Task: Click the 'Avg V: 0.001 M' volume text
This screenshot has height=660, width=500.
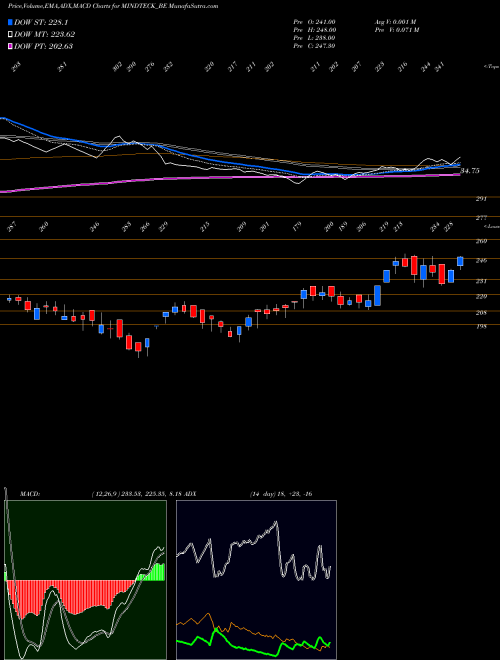Action: click(395, 22)
